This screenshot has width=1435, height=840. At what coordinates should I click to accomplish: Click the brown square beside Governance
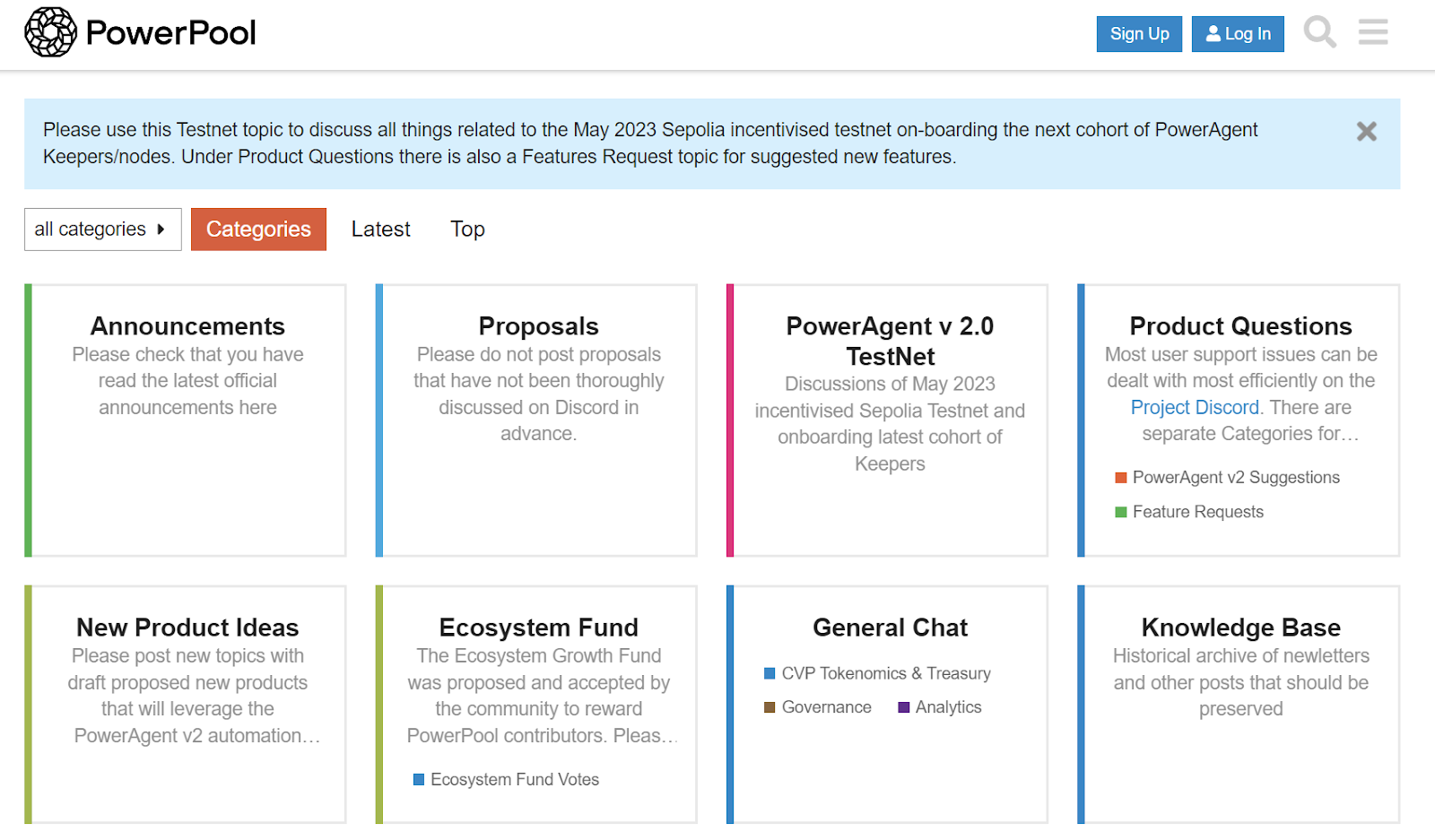pyautogui.click(x=769, y=707)
